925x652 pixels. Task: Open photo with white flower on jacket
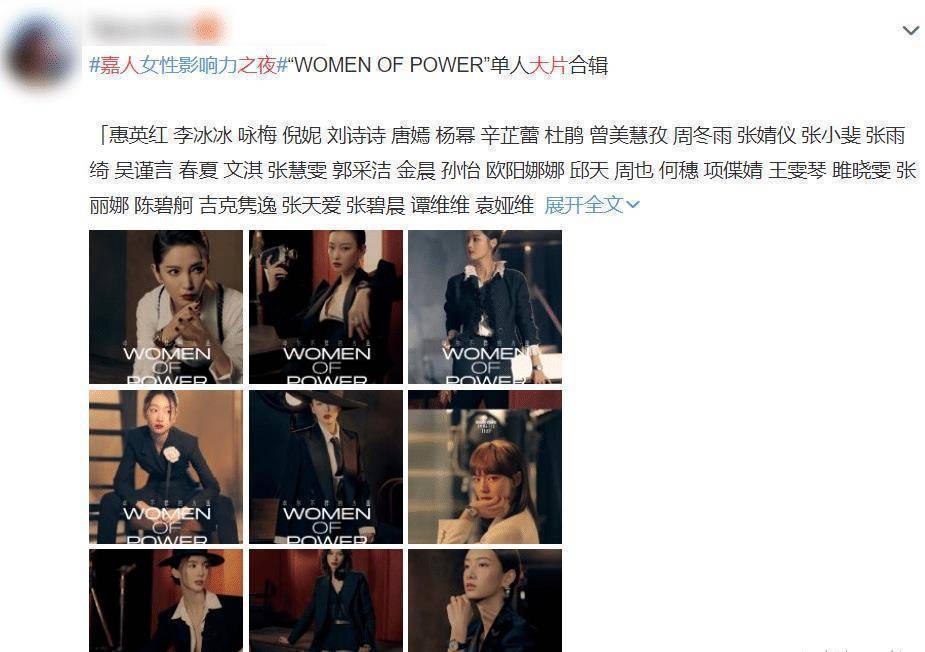coord(166,467)
